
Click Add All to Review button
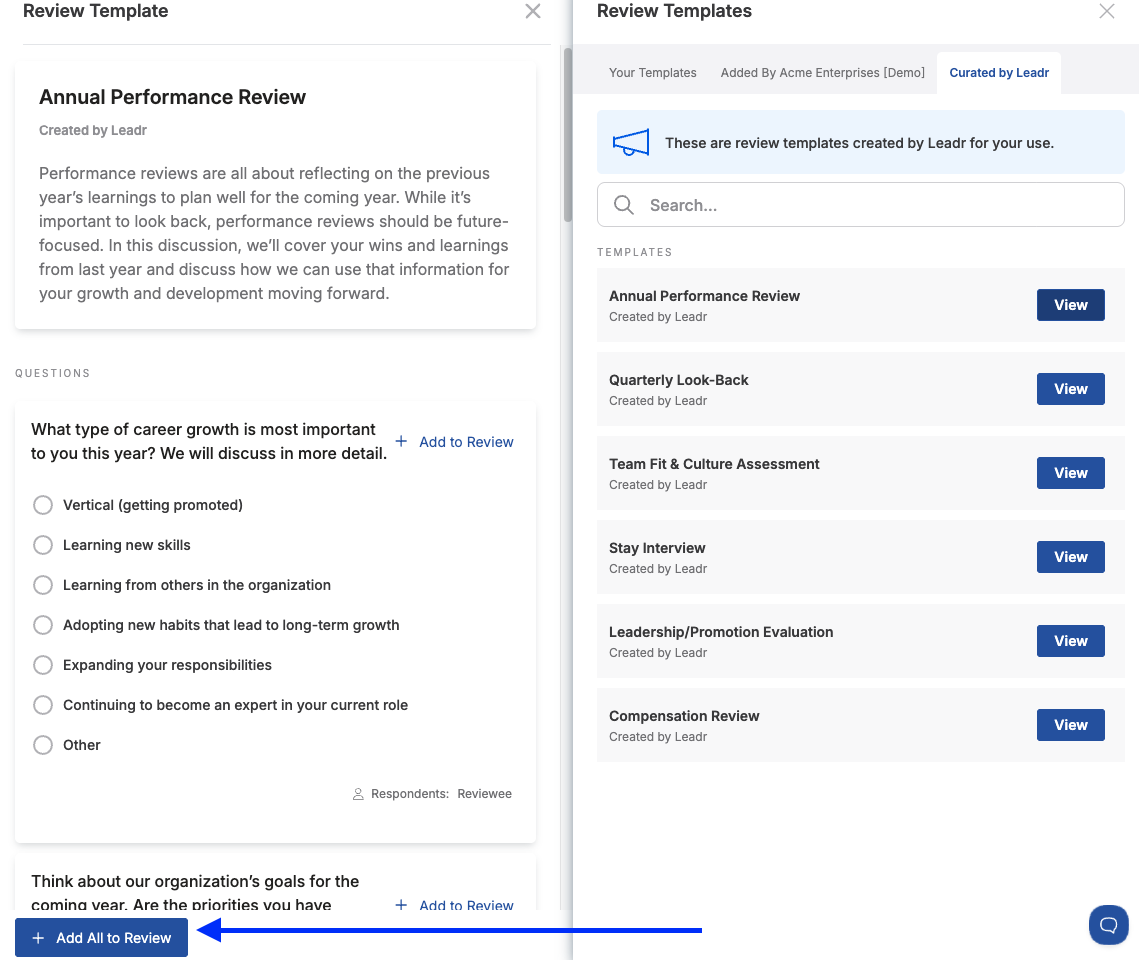102,937
